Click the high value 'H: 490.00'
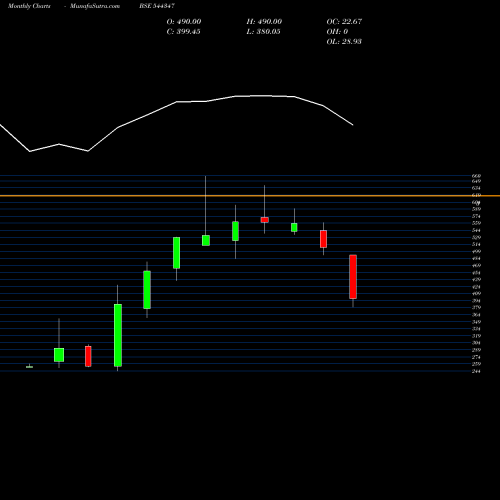 pos(264,22)
